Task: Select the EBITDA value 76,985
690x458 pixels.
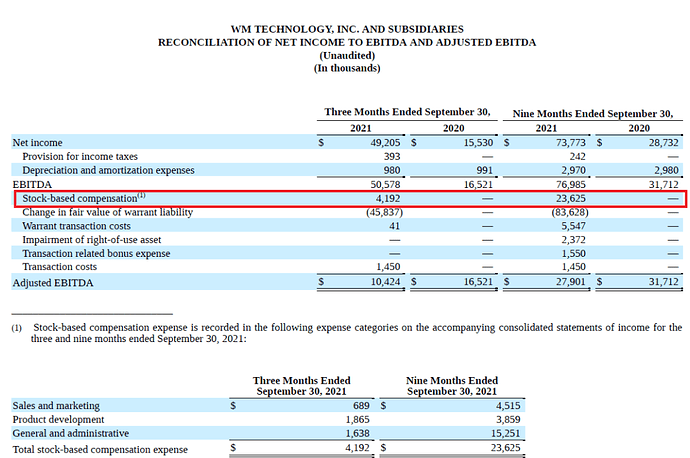Action: pyautogui.click(x=571, y=184)
